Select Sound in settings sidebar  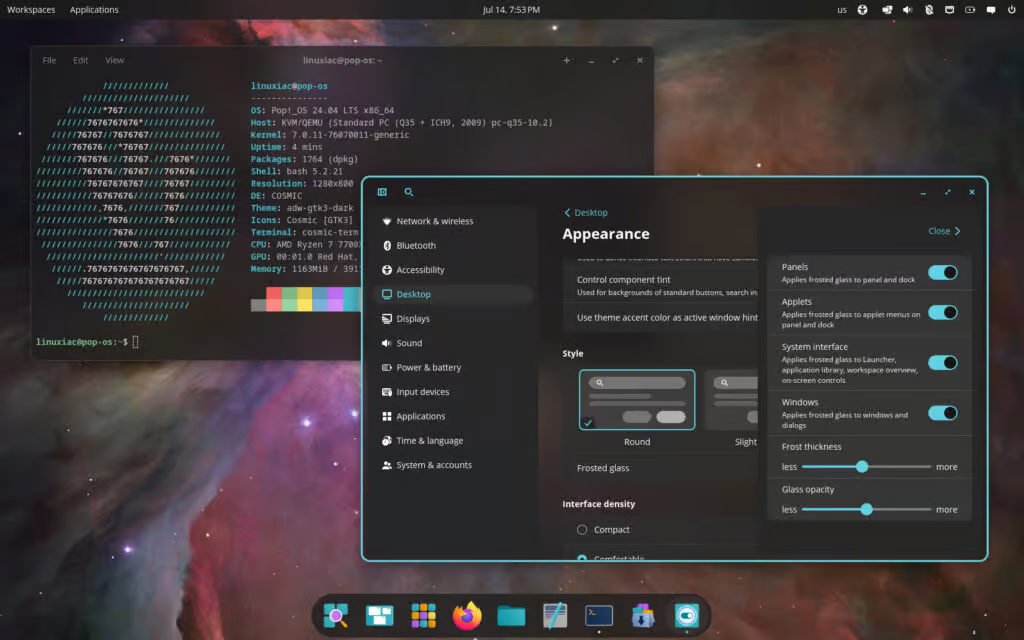(x=454, y=343)
